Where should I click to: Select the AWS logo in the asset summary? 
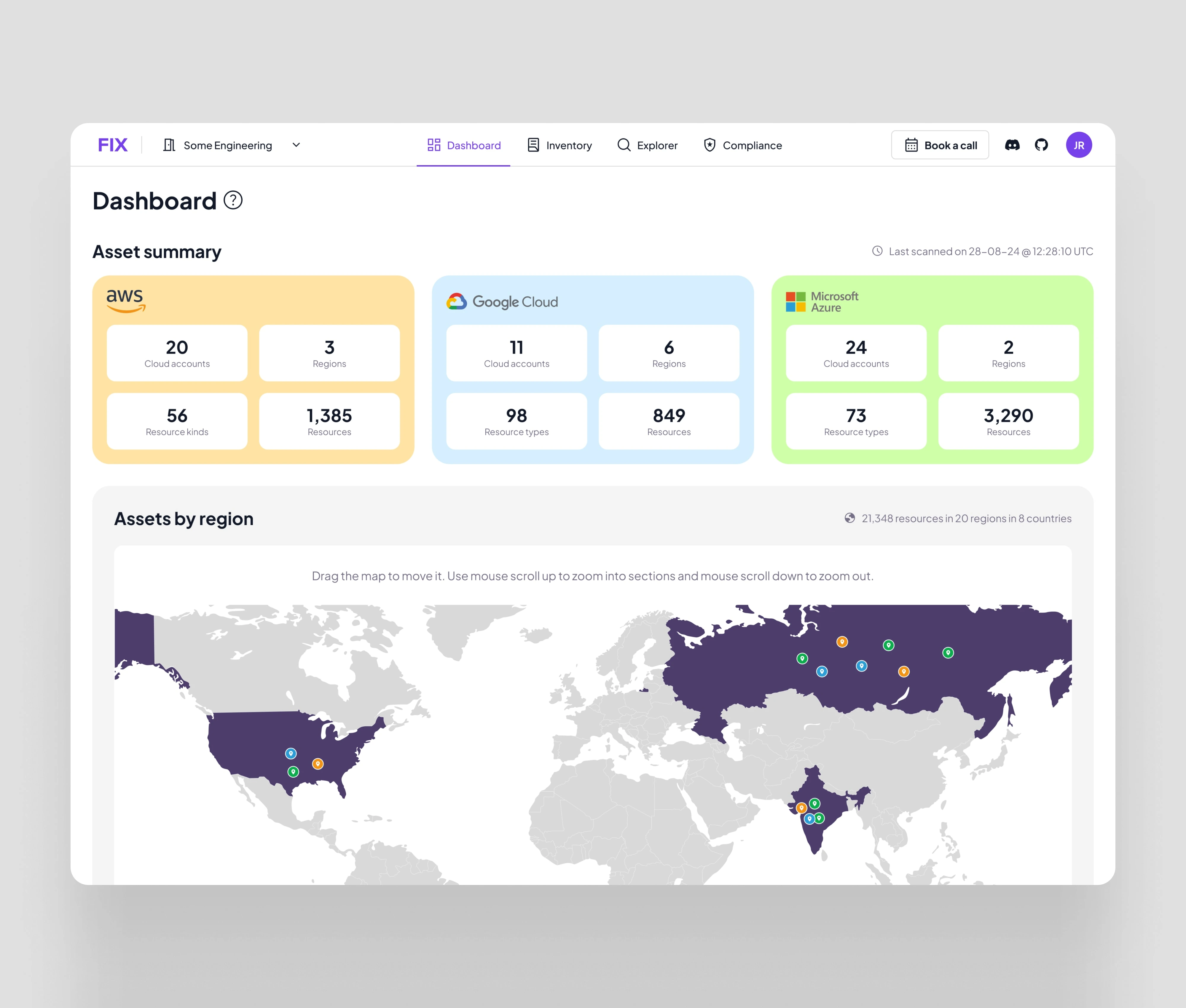click(125, 300)
